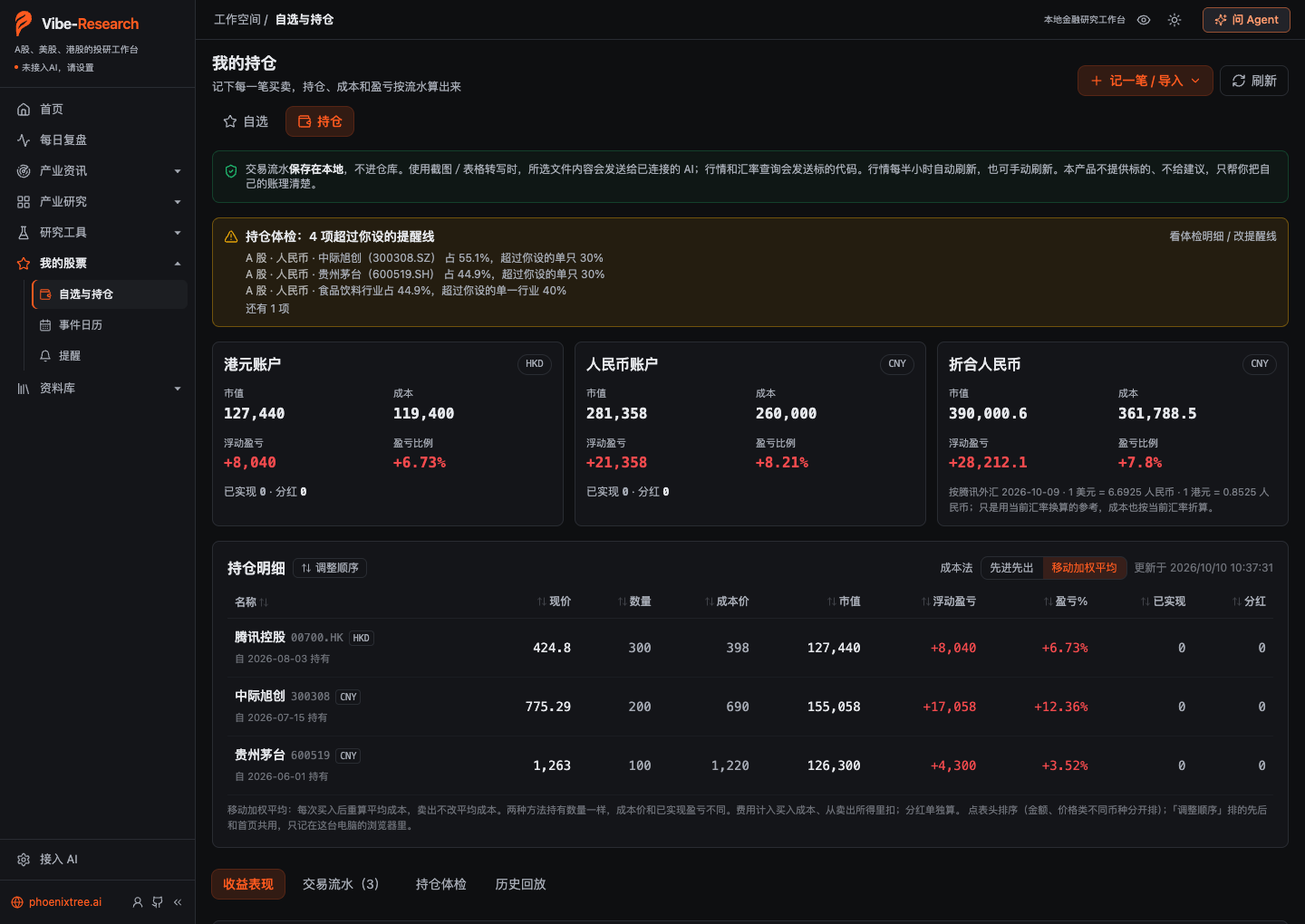Sort holdings by 数量 column

(x=634, y=602)
